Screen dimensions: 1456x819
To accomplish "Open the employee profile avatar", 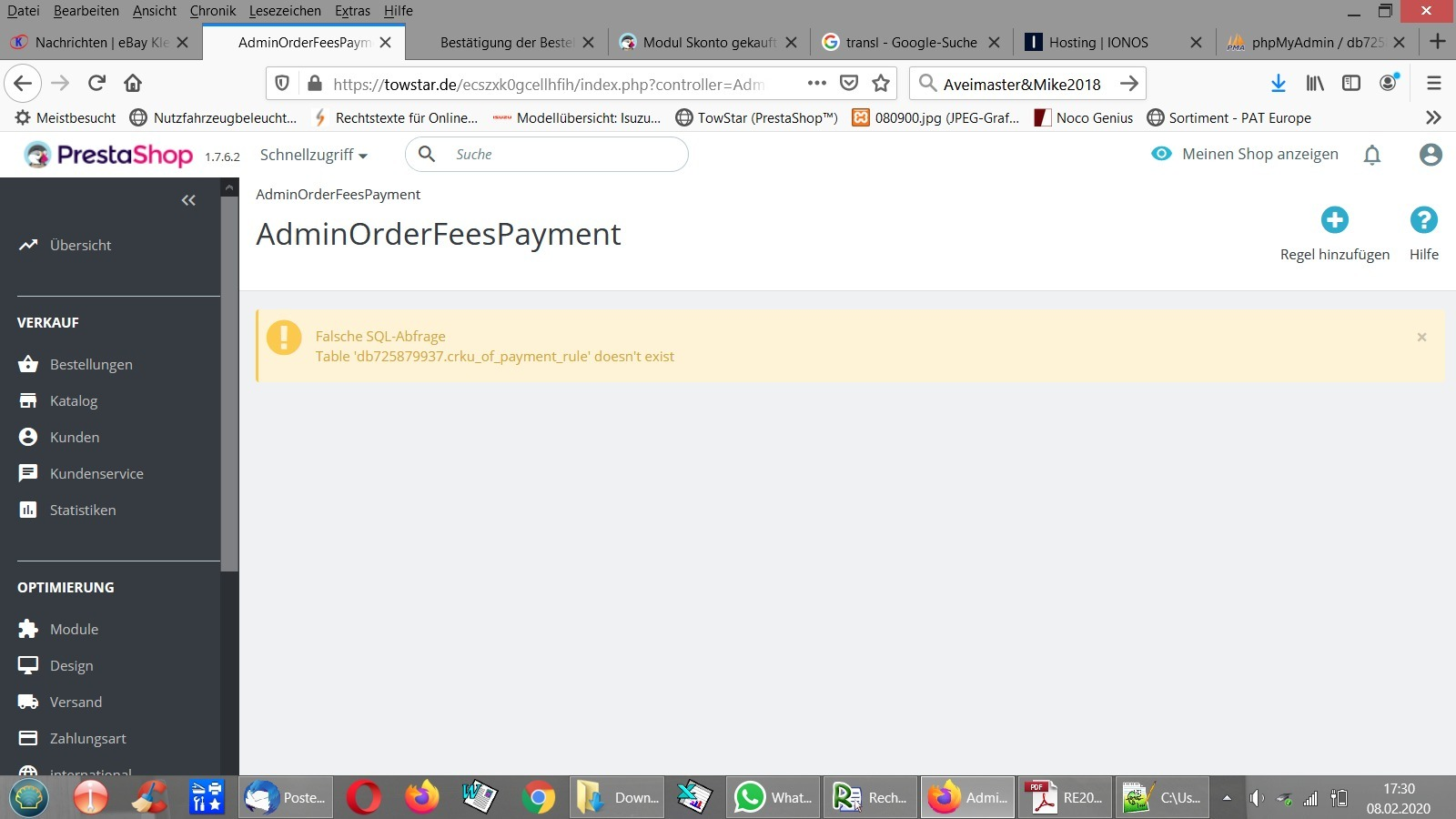I will click(1431, 155).
